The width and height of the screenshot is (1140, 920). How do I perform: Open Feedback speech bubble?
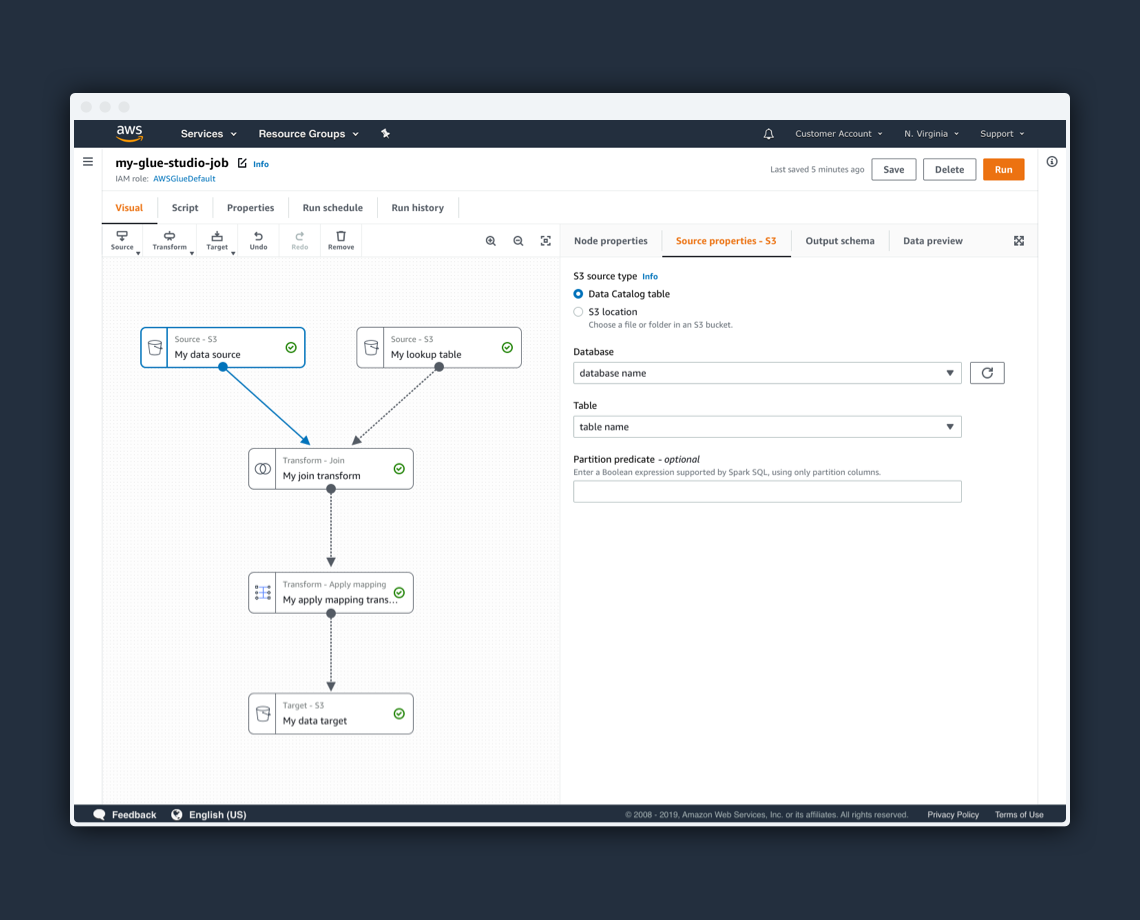[x=100, y=815]
